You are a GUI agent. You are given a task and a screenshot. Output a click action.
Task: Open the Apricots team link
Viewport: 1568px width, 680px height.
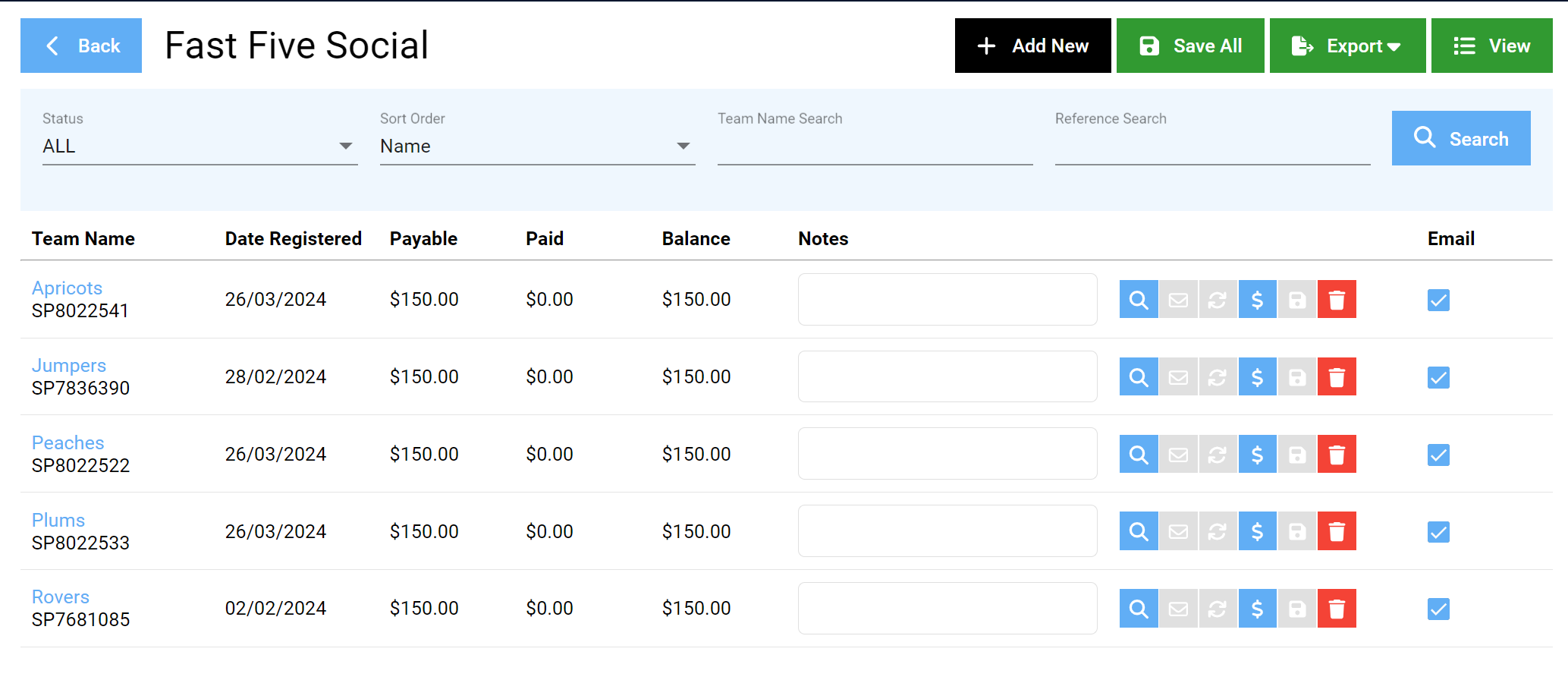67,288
